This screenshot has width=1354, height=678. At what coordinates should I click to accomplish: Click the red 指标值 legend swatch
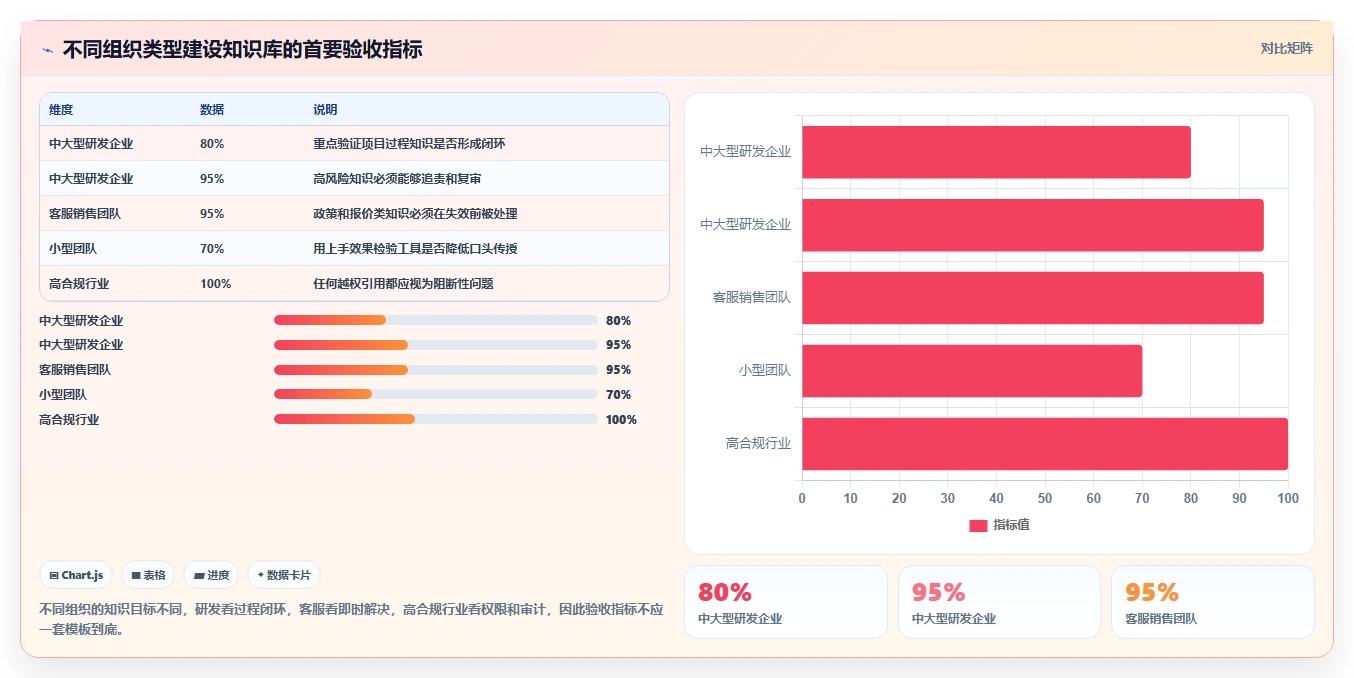(978, 525)
